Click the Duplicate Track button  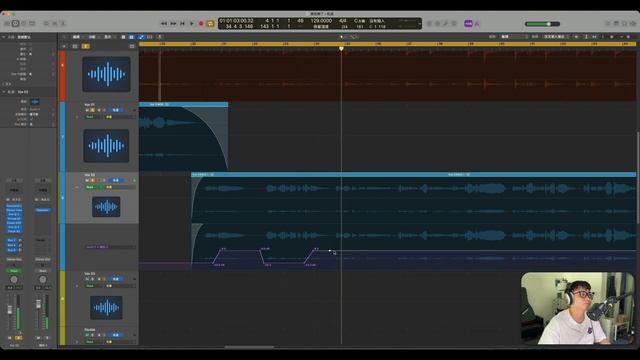[75, 46]
